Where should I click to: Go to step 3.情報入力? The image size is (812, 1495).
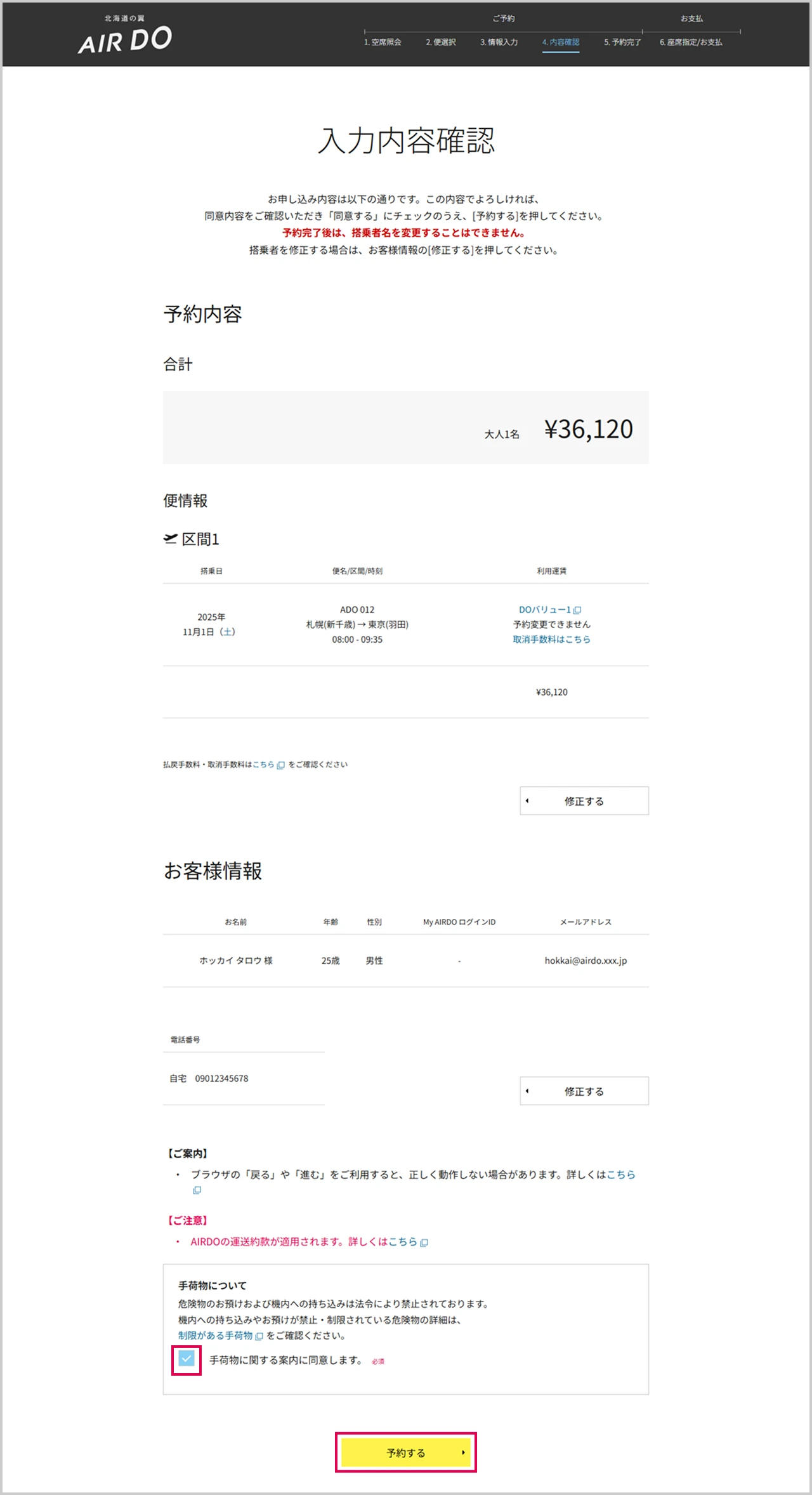tap(499, 42)
